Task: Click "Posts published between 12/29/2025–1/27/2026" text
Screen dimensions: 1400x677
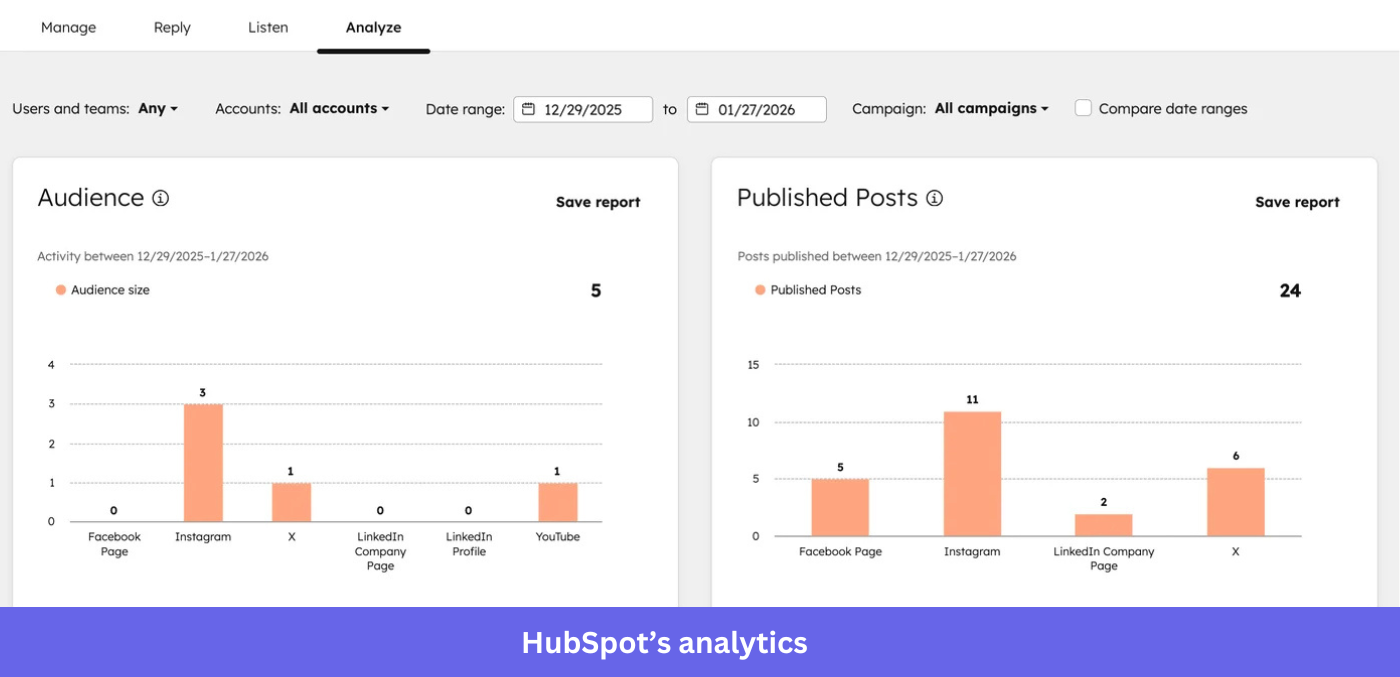Action: tap(877, 256)
